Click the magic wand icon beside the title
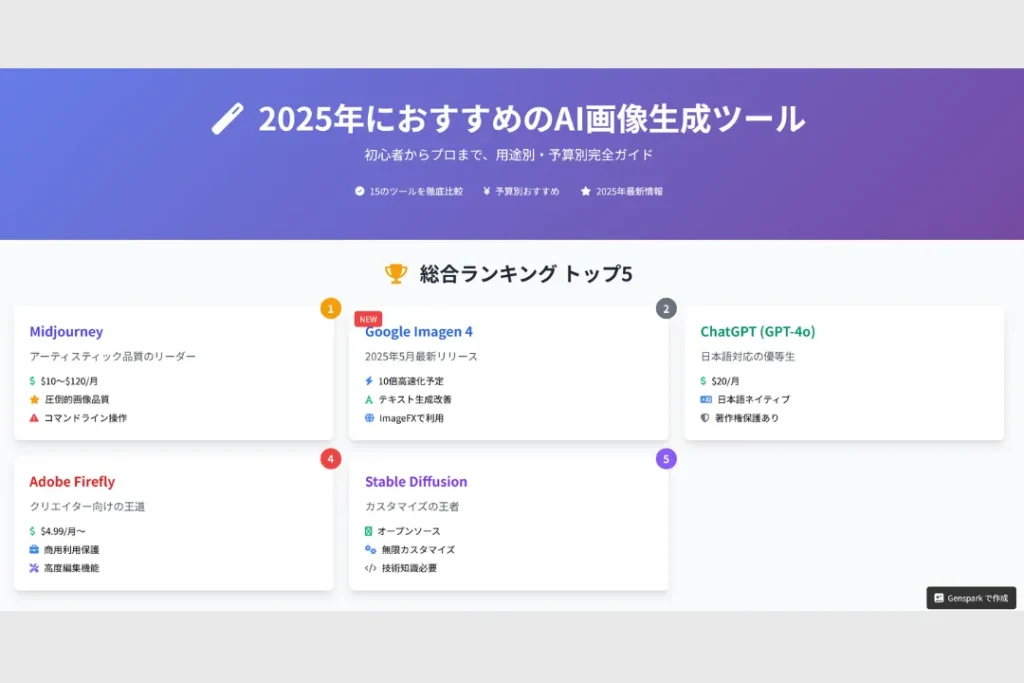The width and height of the screenshot is (1024, 683). click(x=227, y=119)
